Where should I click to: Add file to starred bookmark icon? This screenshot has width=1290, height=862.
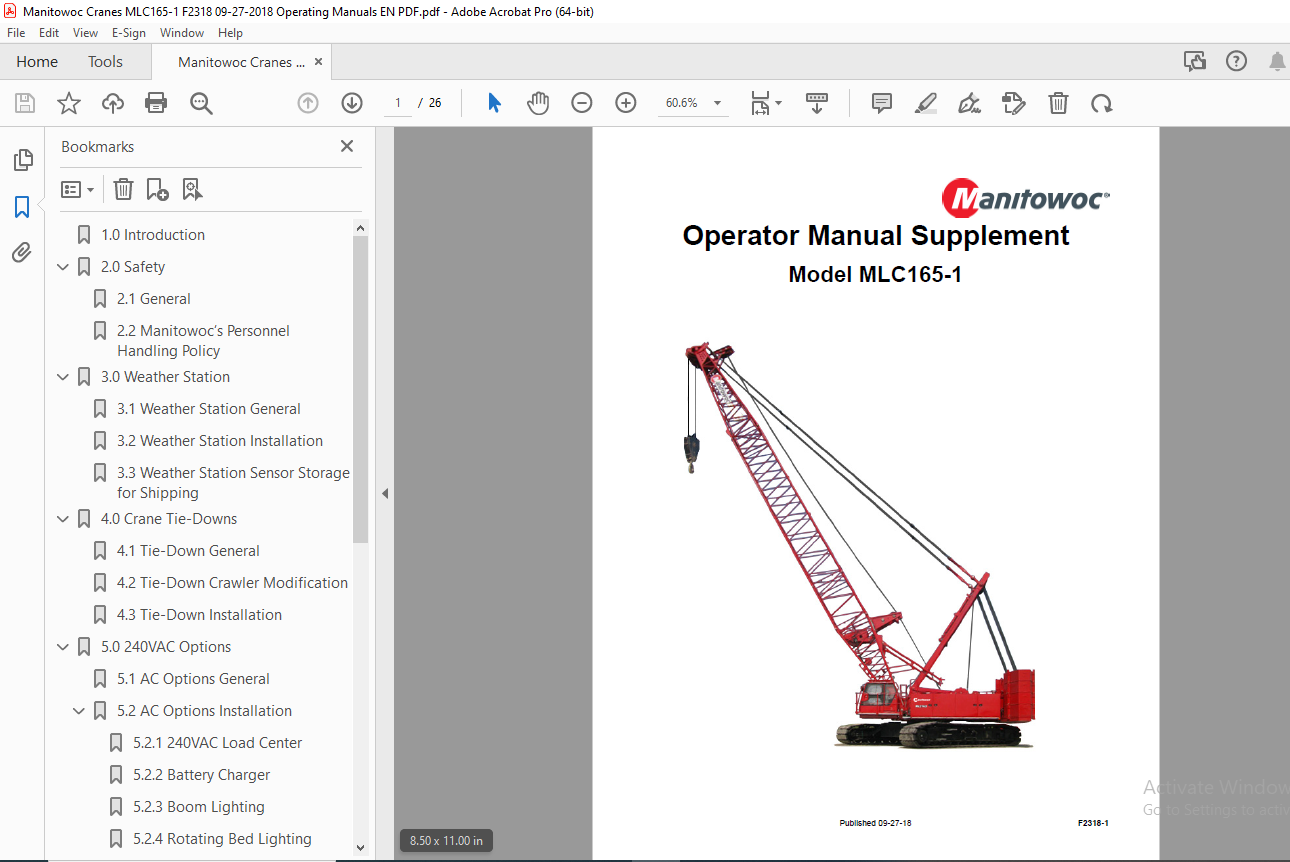point(68,103)
